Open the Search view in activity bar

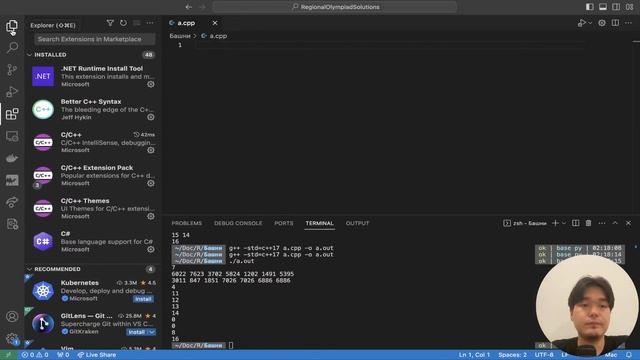click(x=12, y=48)
